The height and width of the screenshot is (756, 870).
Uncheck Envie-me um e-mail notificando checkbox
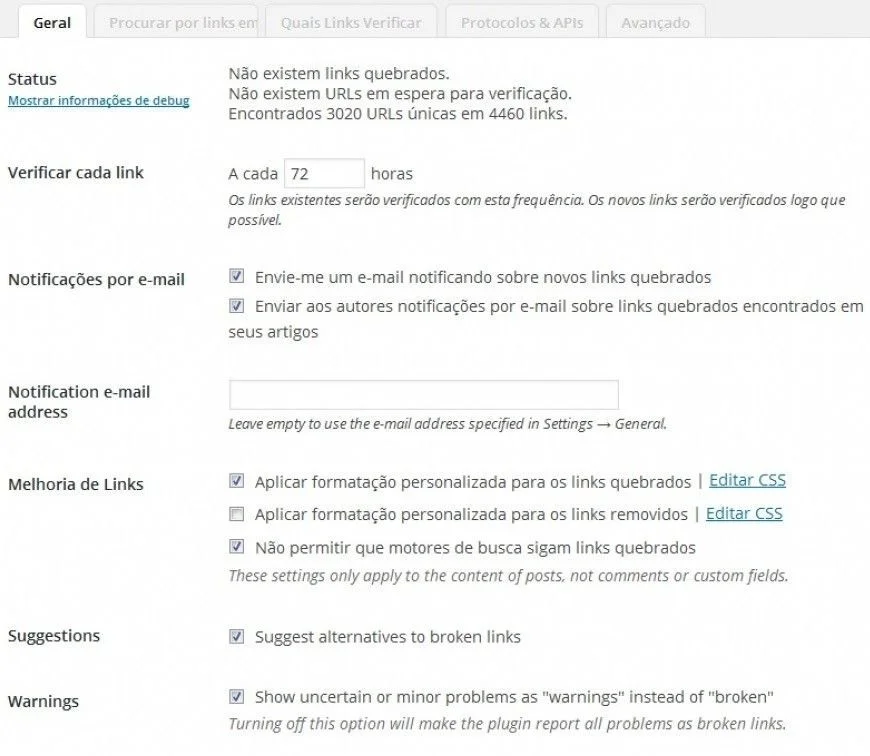[236, 276]
